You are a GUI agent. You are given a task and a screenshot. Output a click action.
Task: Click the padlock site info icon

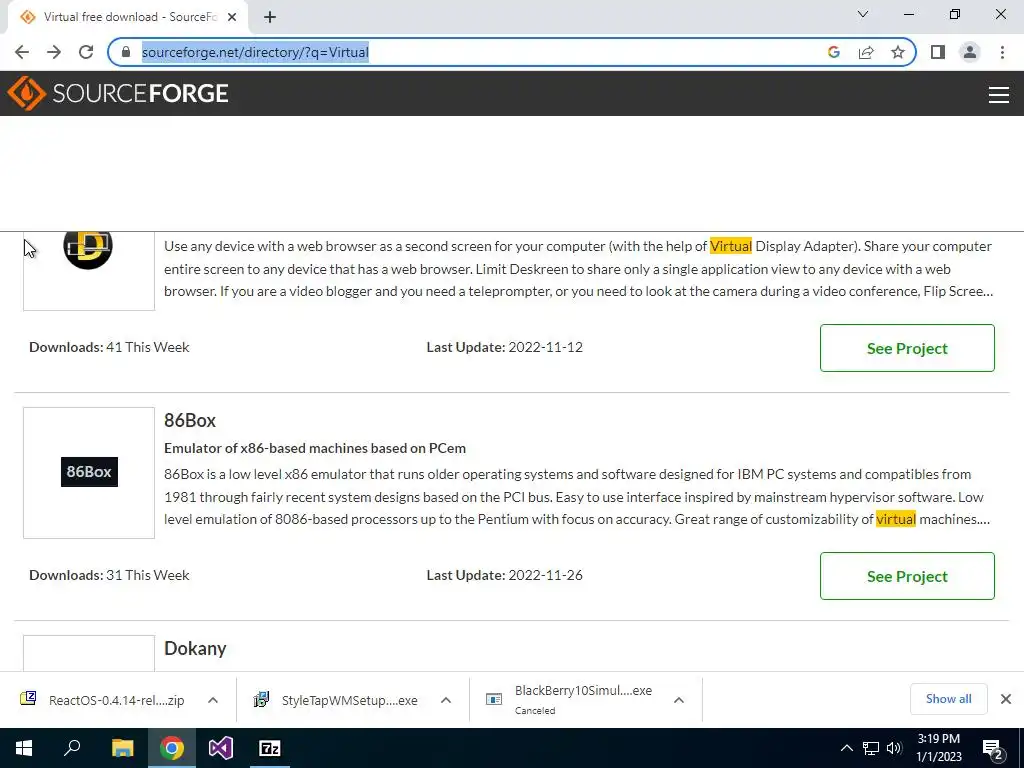click(x=126, y=52)
